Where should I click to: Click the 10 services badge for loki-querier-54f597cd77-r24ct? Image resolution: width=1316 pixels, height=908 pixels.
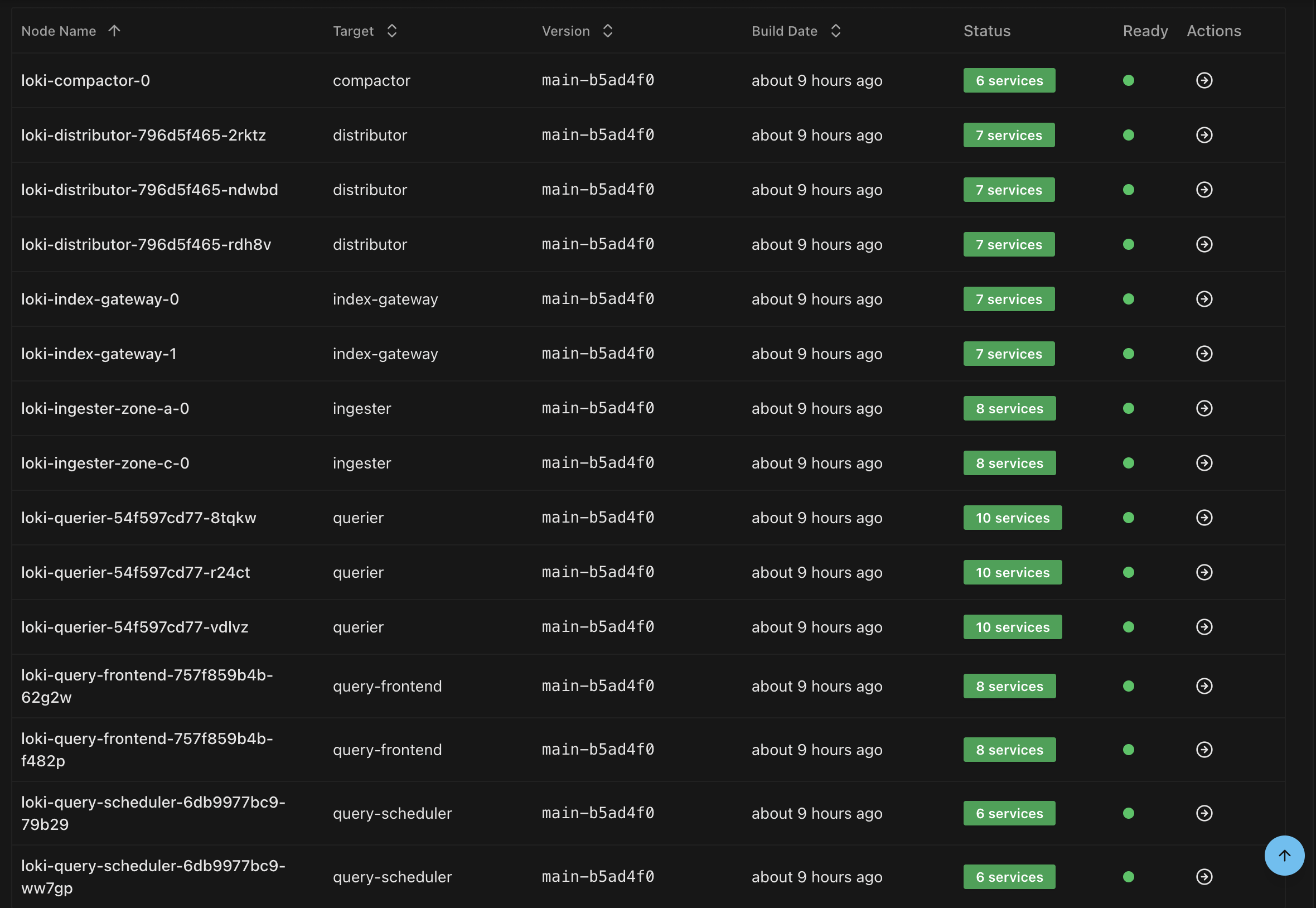pos(1012,572)
